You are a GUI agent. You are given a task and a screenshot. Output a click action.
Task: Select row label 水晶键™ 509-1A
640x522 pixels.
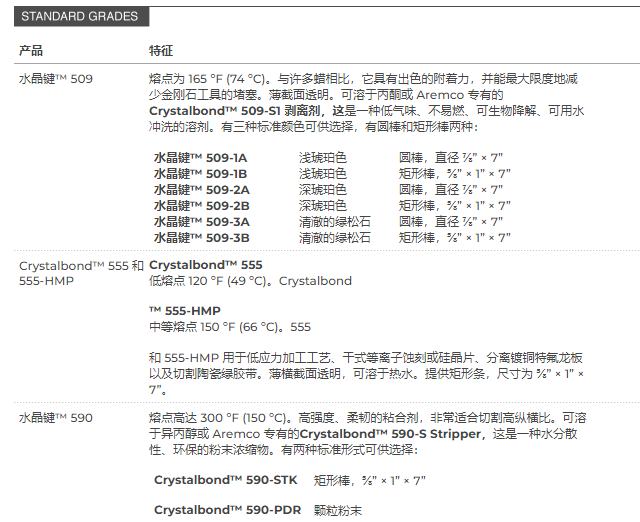(x=200, y=158)
